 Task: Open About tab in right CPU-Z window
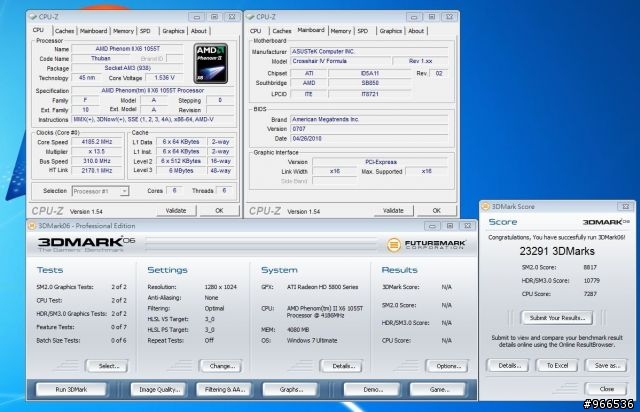416,31
